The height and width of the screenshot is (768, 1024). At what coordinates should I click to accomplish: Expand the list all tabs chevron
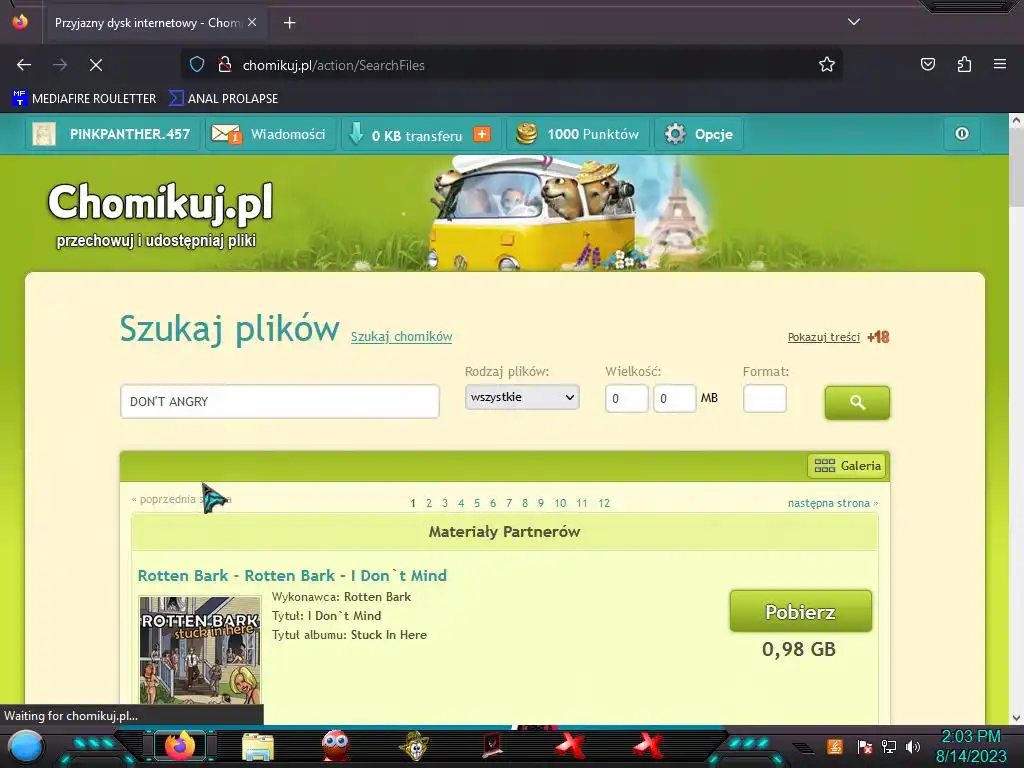pyautogui.click(x=854, y=22)
